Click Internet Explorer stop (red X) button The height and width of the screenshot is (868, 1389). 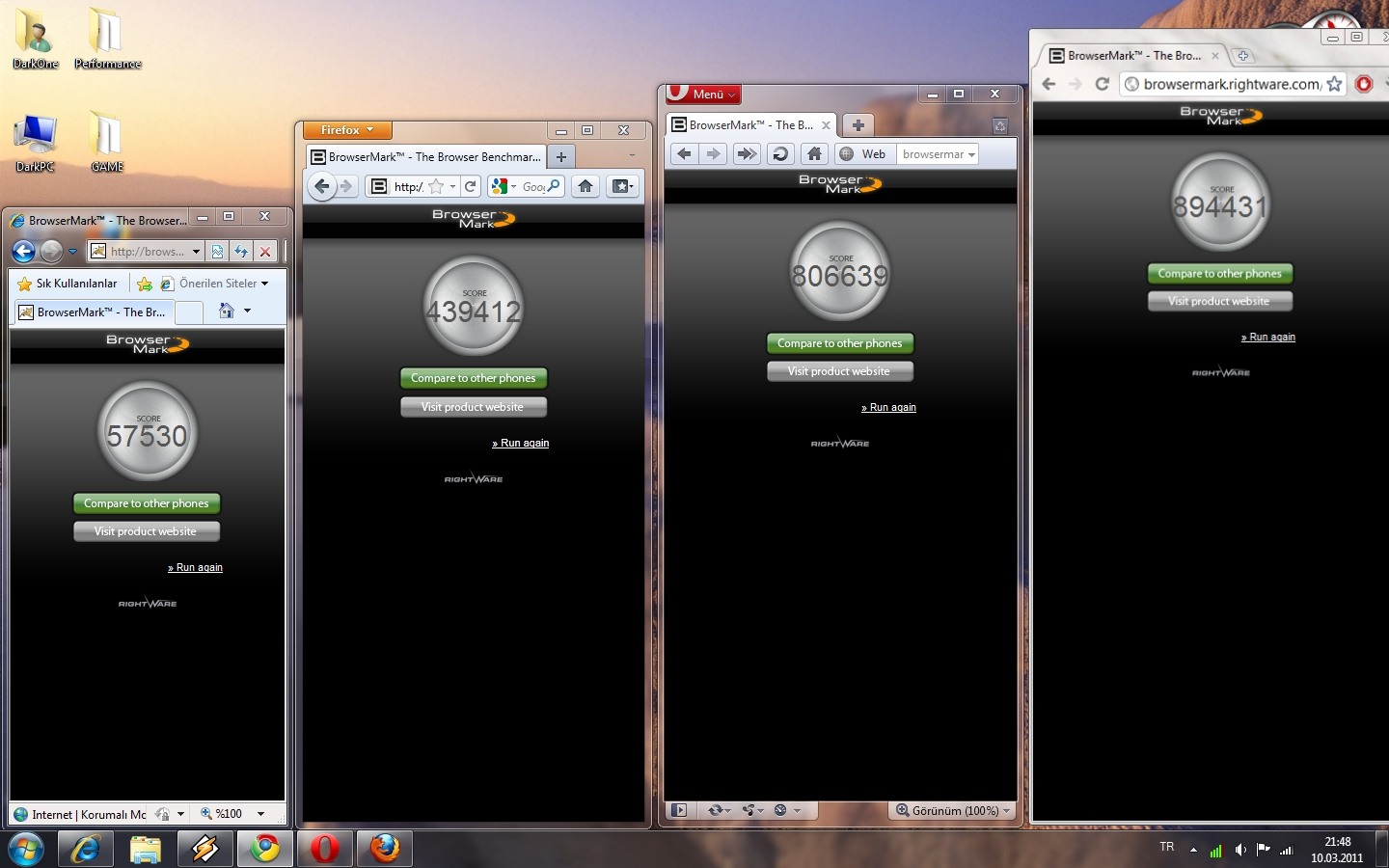pyautogui.click(x=265, y=252)
